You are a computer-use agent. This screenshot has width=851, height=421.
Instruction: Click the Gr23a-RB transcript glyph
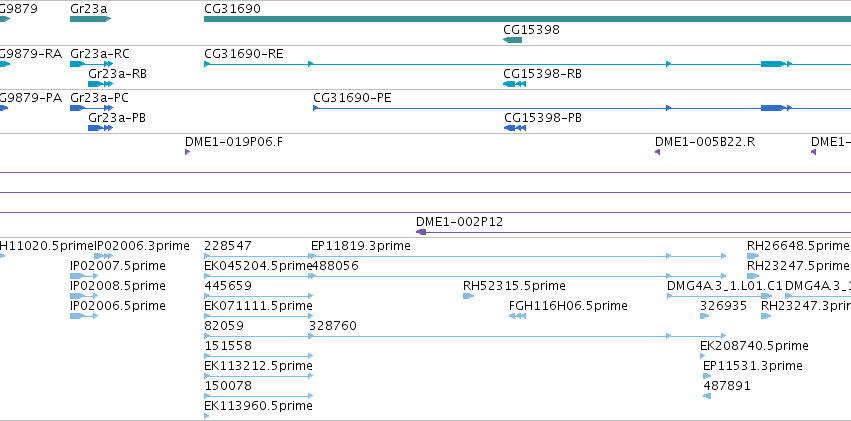click(x=100, y=84)
